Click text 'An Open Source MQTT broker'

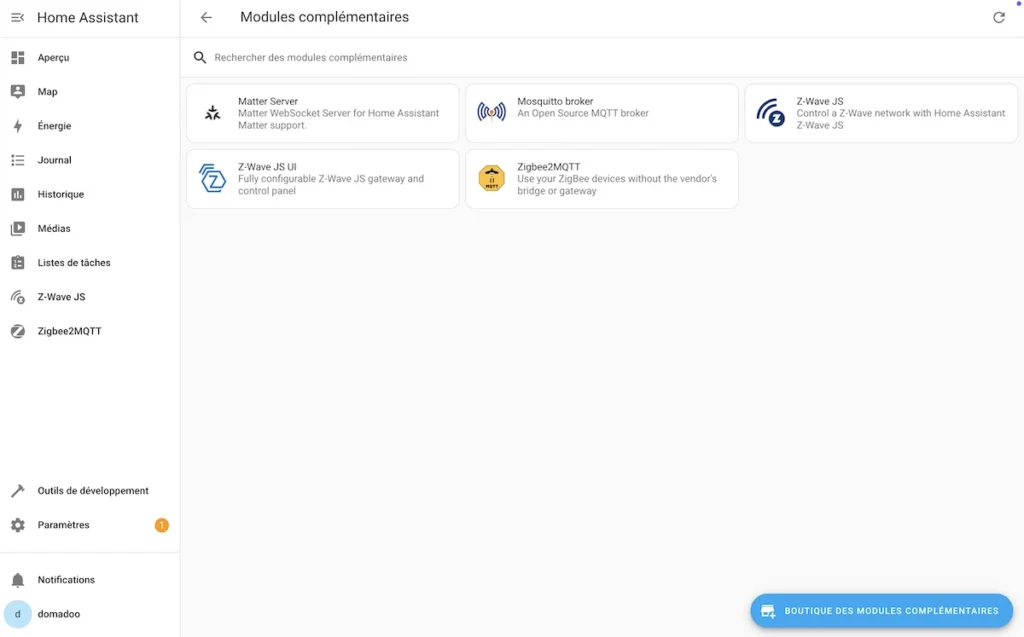(x=583, y=113)
